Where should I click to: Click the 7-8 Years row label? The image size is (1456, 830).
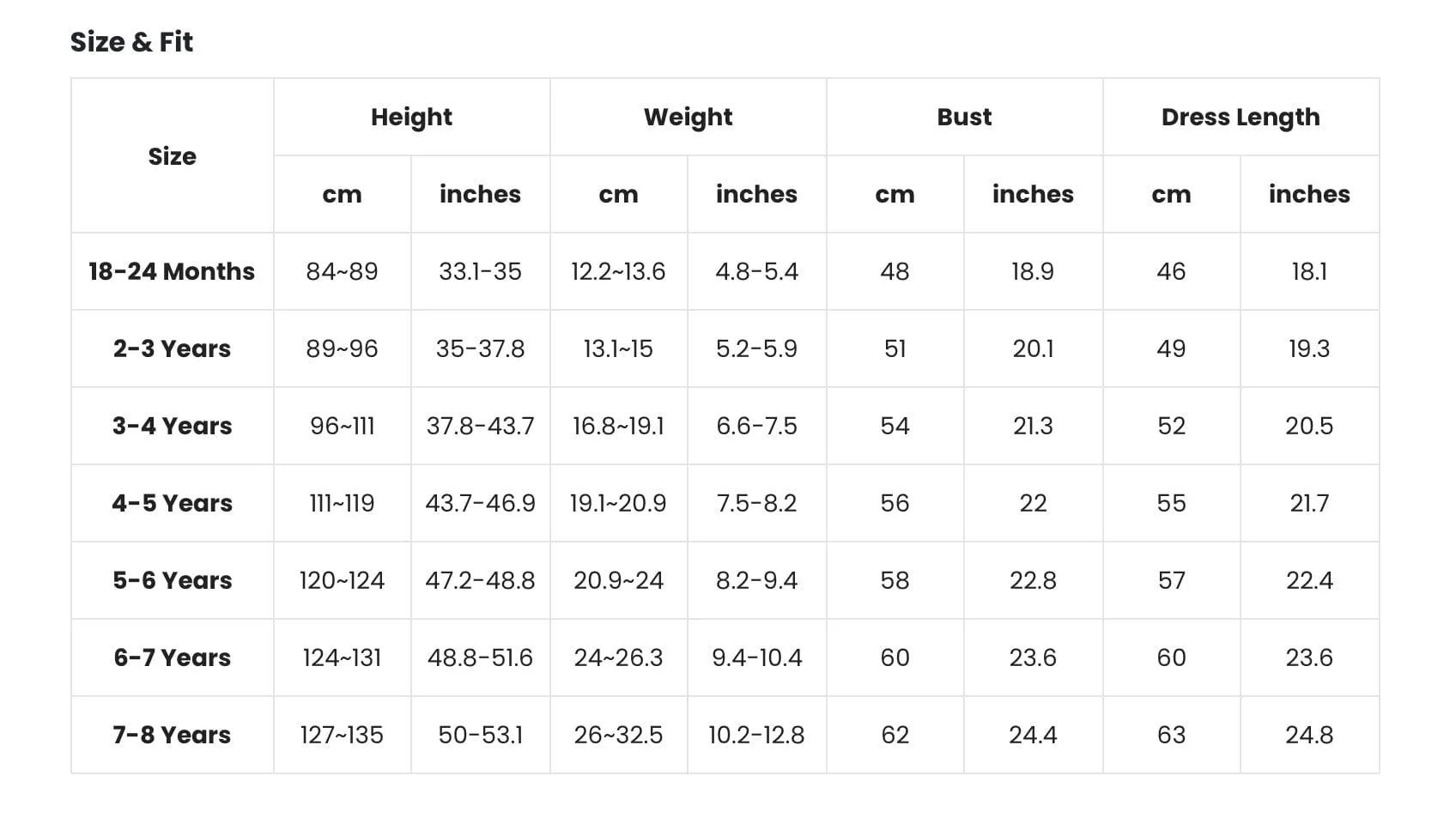172,735
